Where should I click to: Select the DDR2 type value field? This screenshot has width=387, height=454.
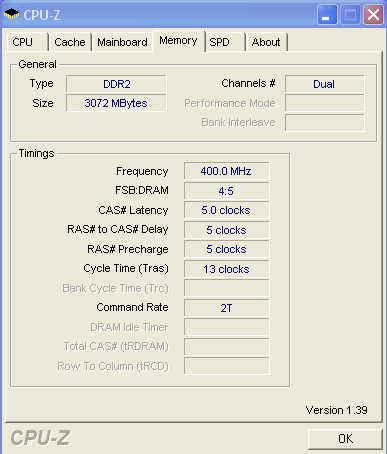116,84
